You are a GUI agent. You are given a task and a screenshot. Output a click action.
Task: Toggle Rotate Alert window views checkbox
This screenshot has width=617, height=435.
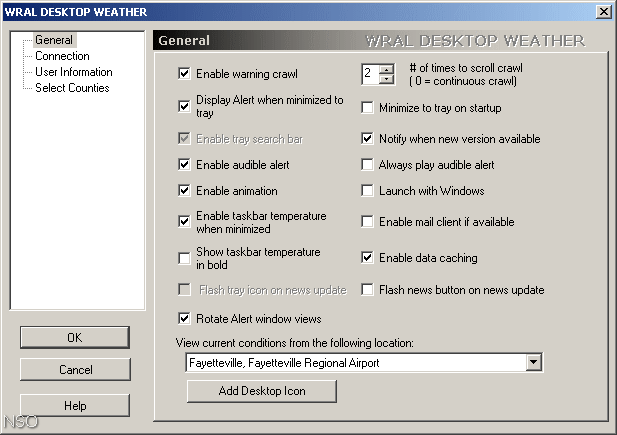tap(184, 318)
